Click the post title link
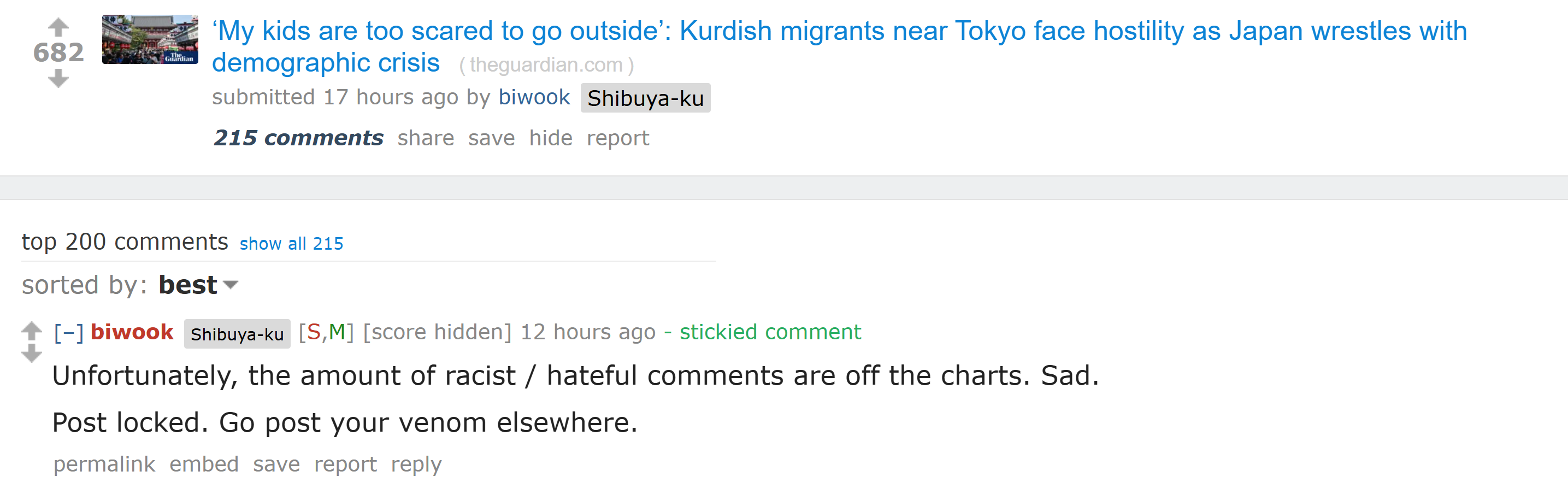 click(839, 46)
